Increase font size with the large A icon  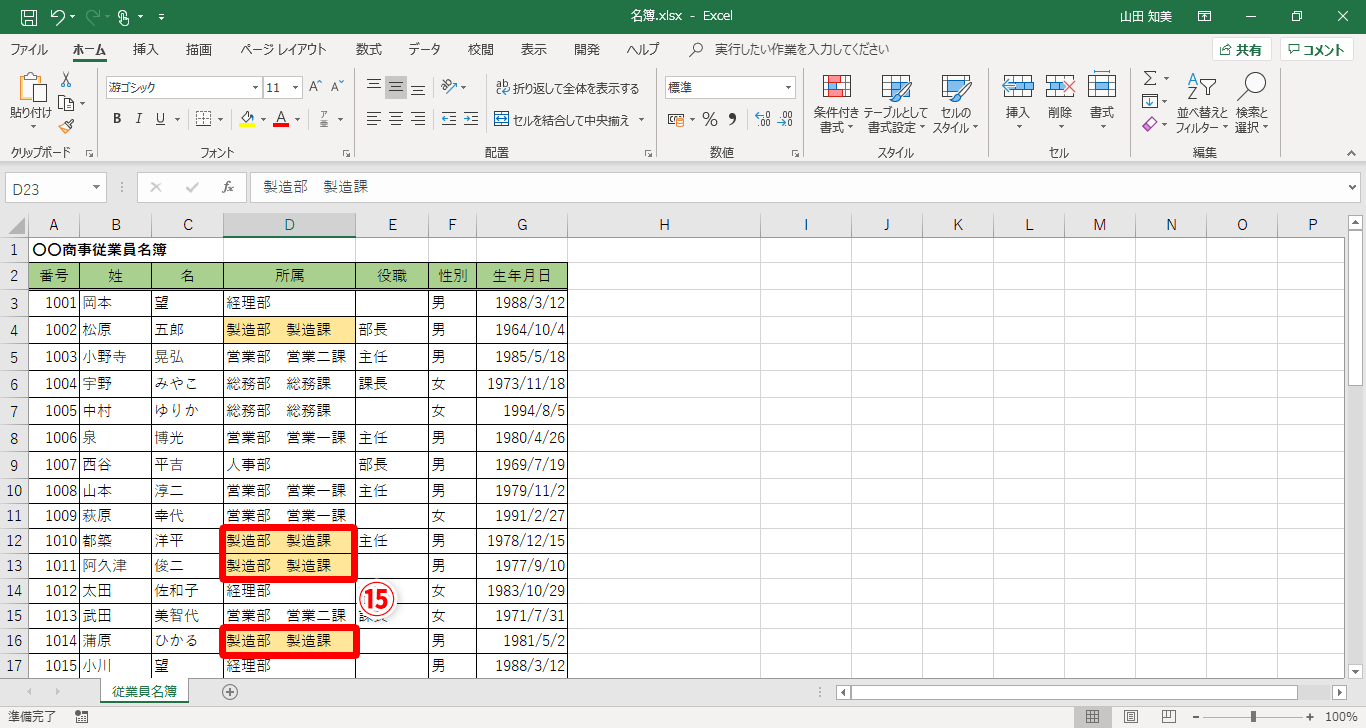point(315,87)
